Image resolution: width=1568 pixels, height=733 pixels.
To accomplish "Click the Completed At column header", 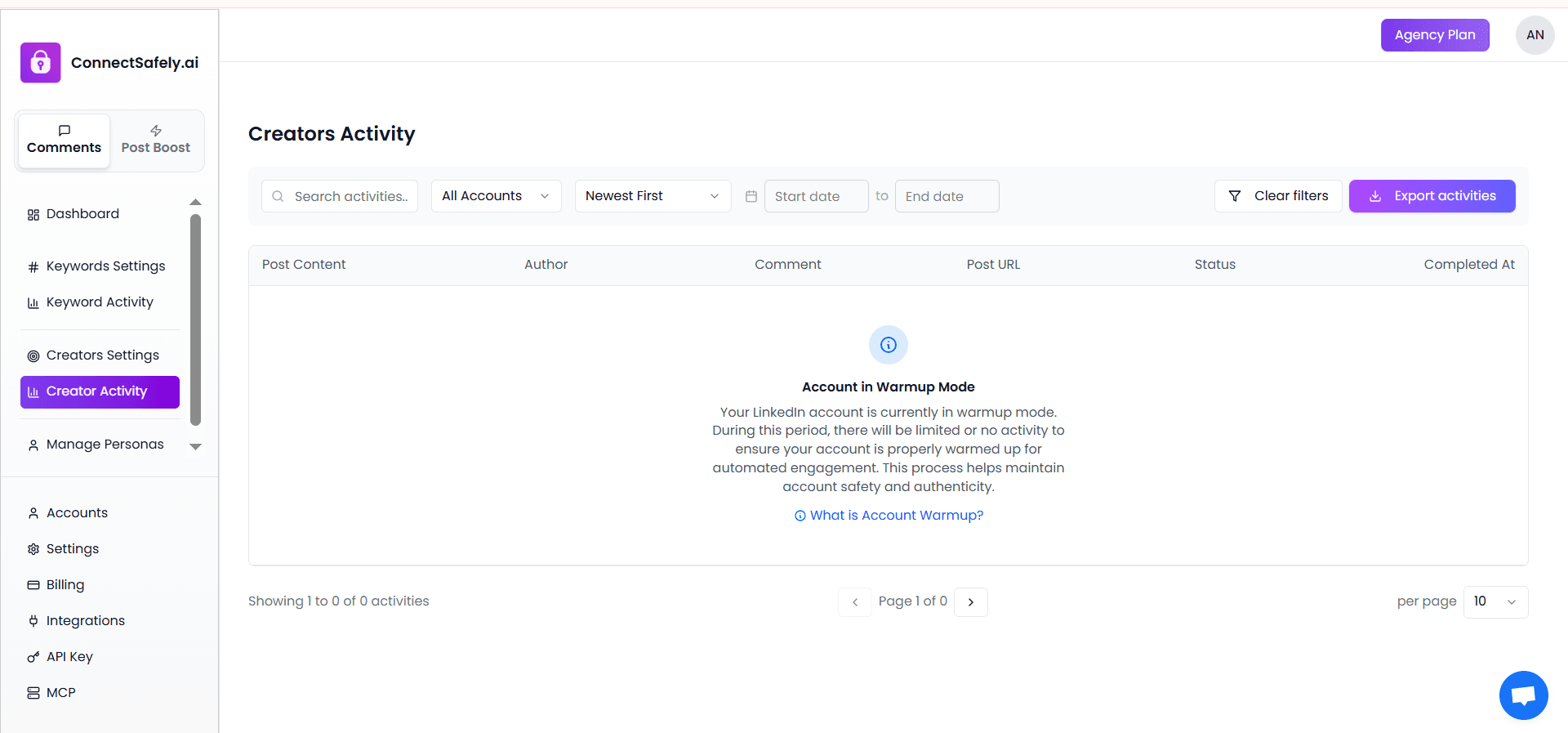I will [x=1469, y=265].
